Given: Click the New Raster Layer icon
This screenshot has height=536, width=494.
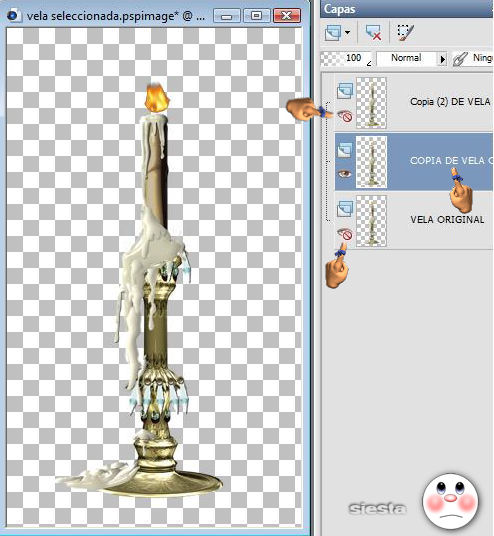Looking at the screenshot, I should [x=333, y=32].
